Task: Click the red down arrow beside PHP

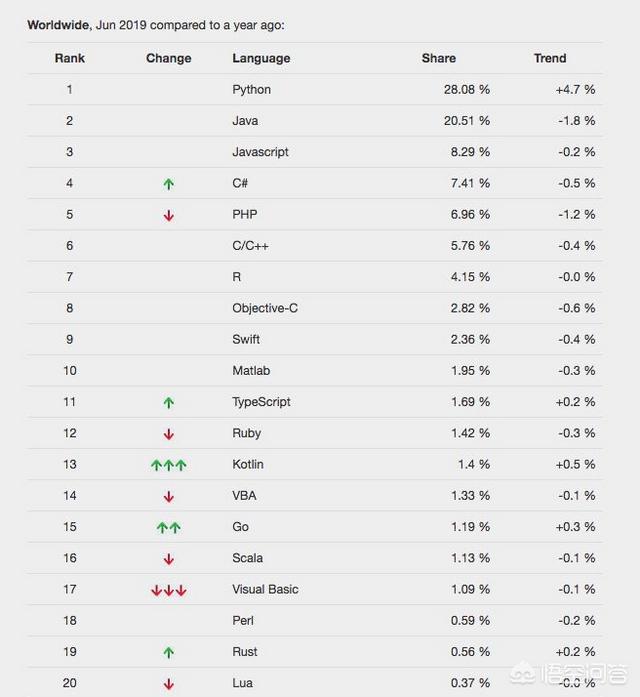Action: point(168,216)
